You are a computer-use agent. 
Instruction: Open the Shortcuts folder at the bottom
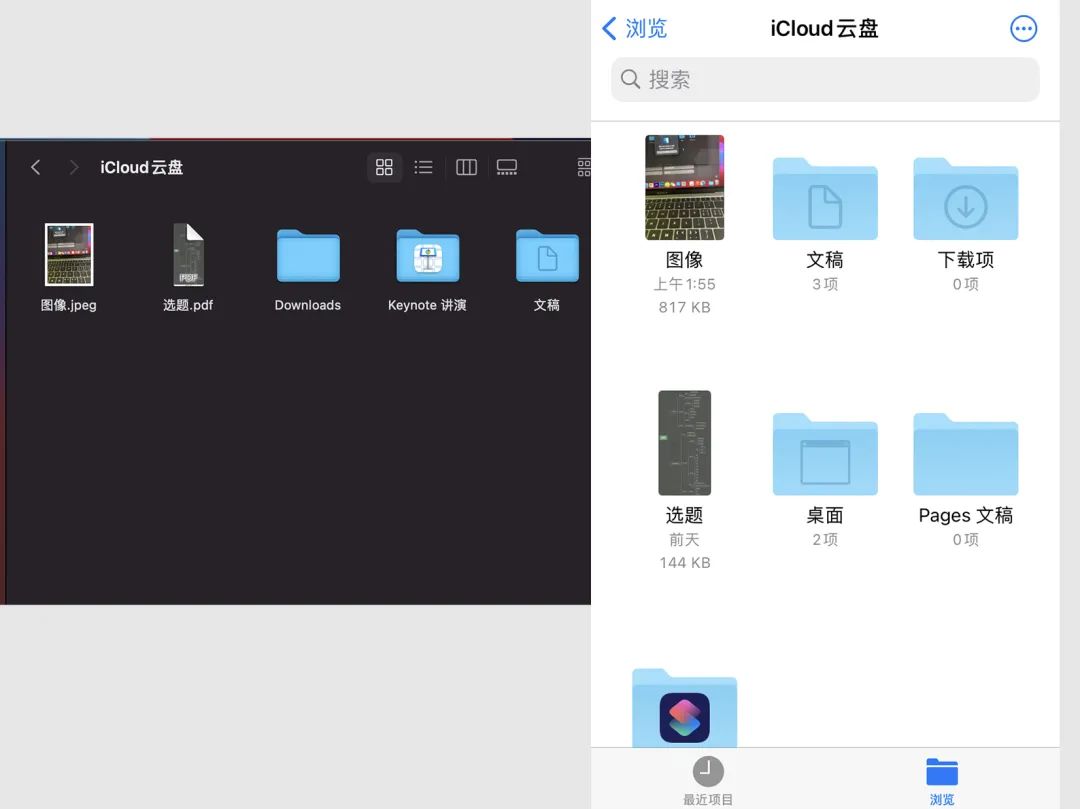[684, 710]
